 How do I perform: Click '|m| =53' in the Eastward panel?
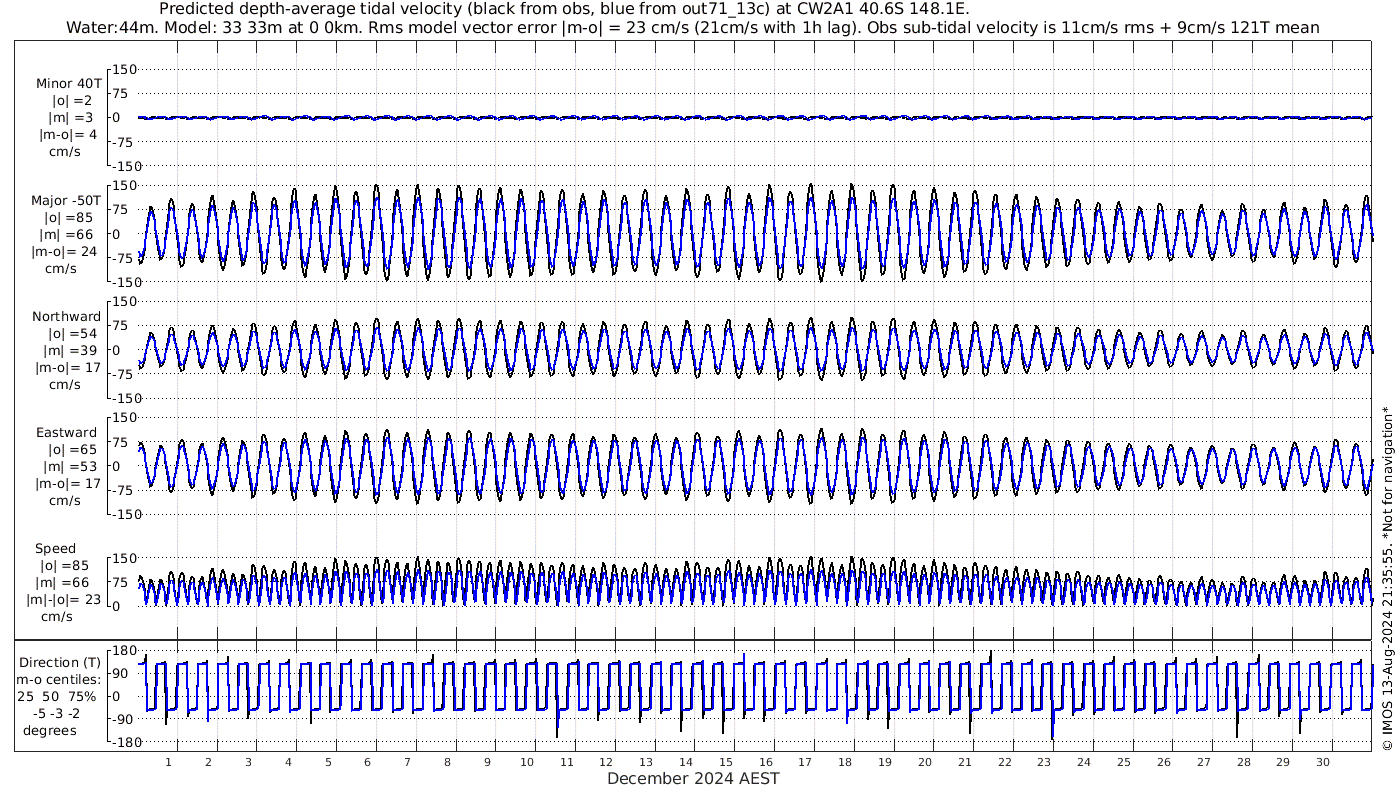coord(71,467)
